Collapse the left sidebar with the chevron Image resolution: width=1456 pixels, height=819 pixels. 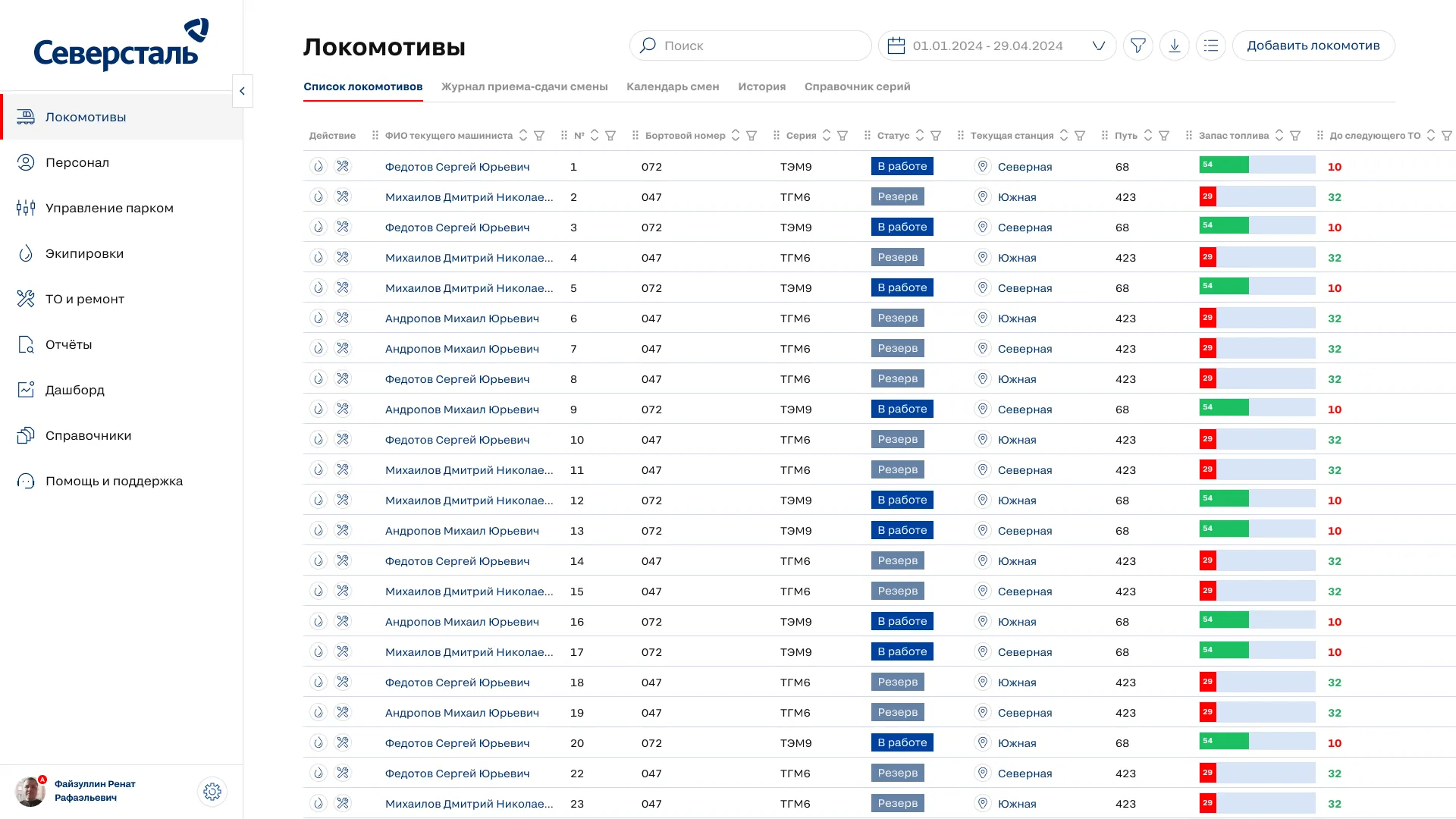coord(242,91)
